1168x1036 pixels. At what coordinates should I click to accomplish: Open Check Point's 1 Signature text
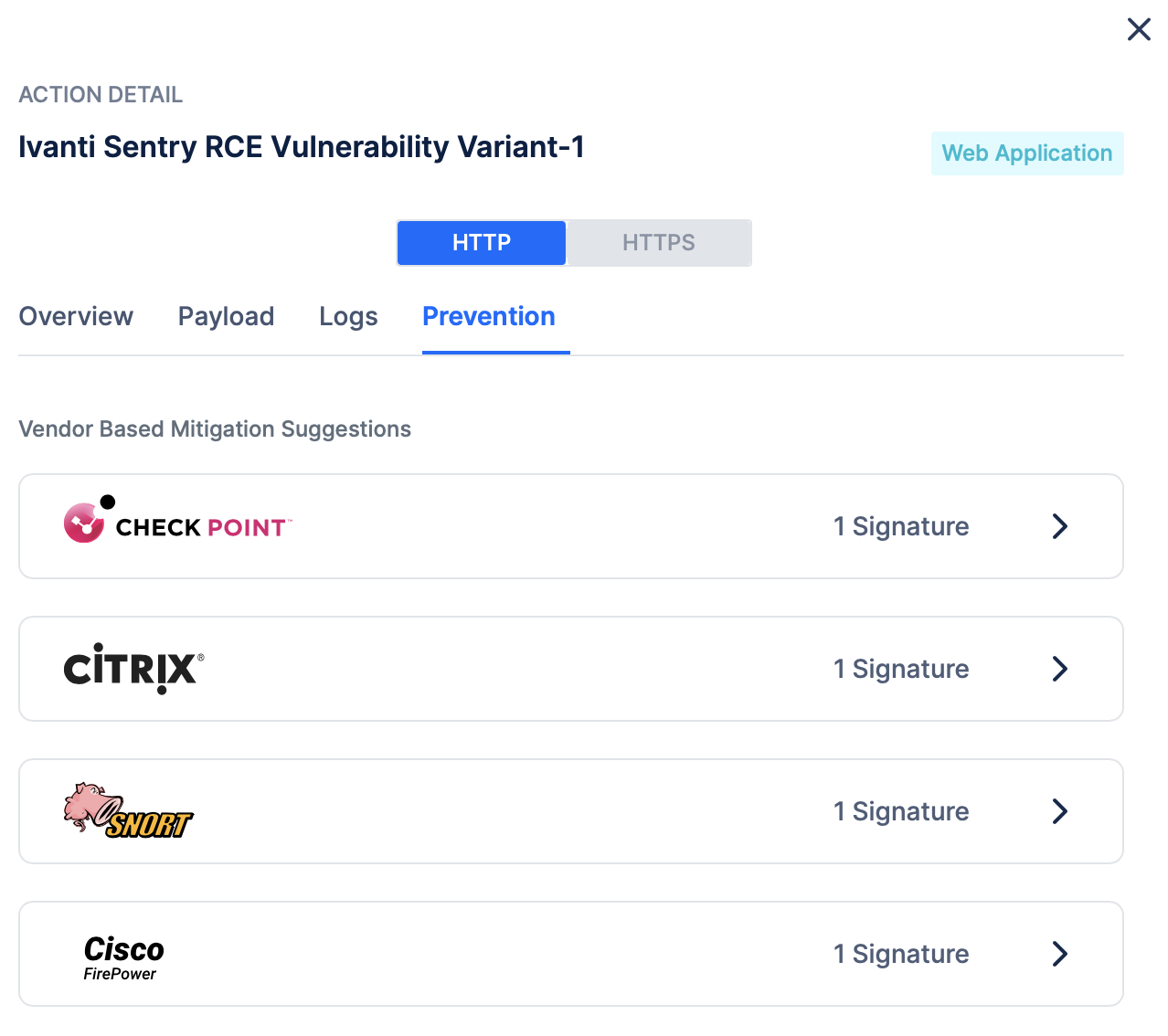tap(901, 526)
